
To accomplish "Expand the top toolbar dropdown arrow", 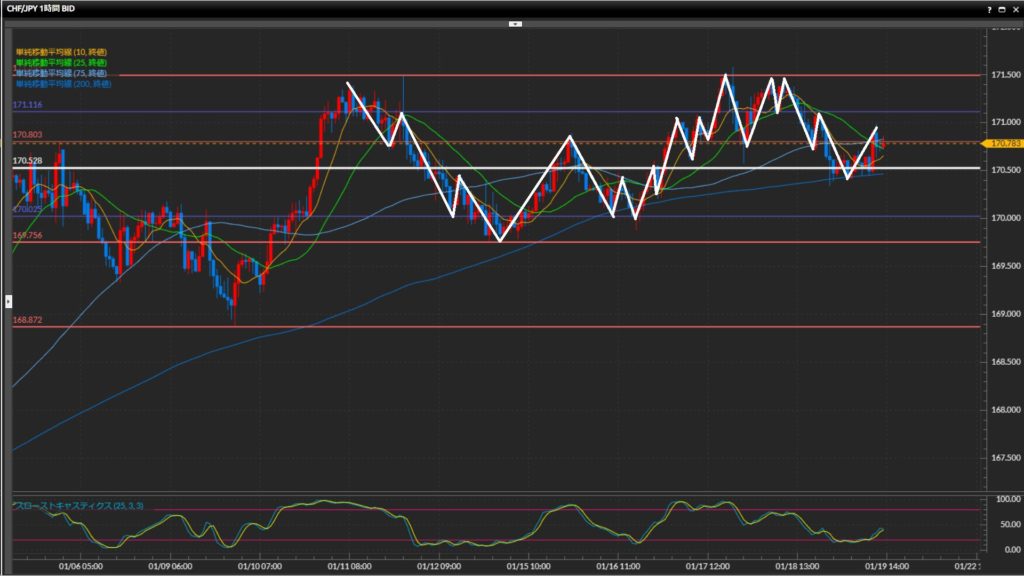I will pos(515,22).
